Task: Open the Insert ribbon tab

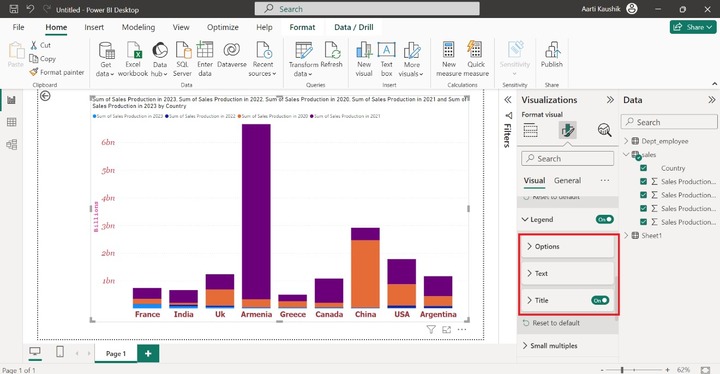Action: pos(94,27)
